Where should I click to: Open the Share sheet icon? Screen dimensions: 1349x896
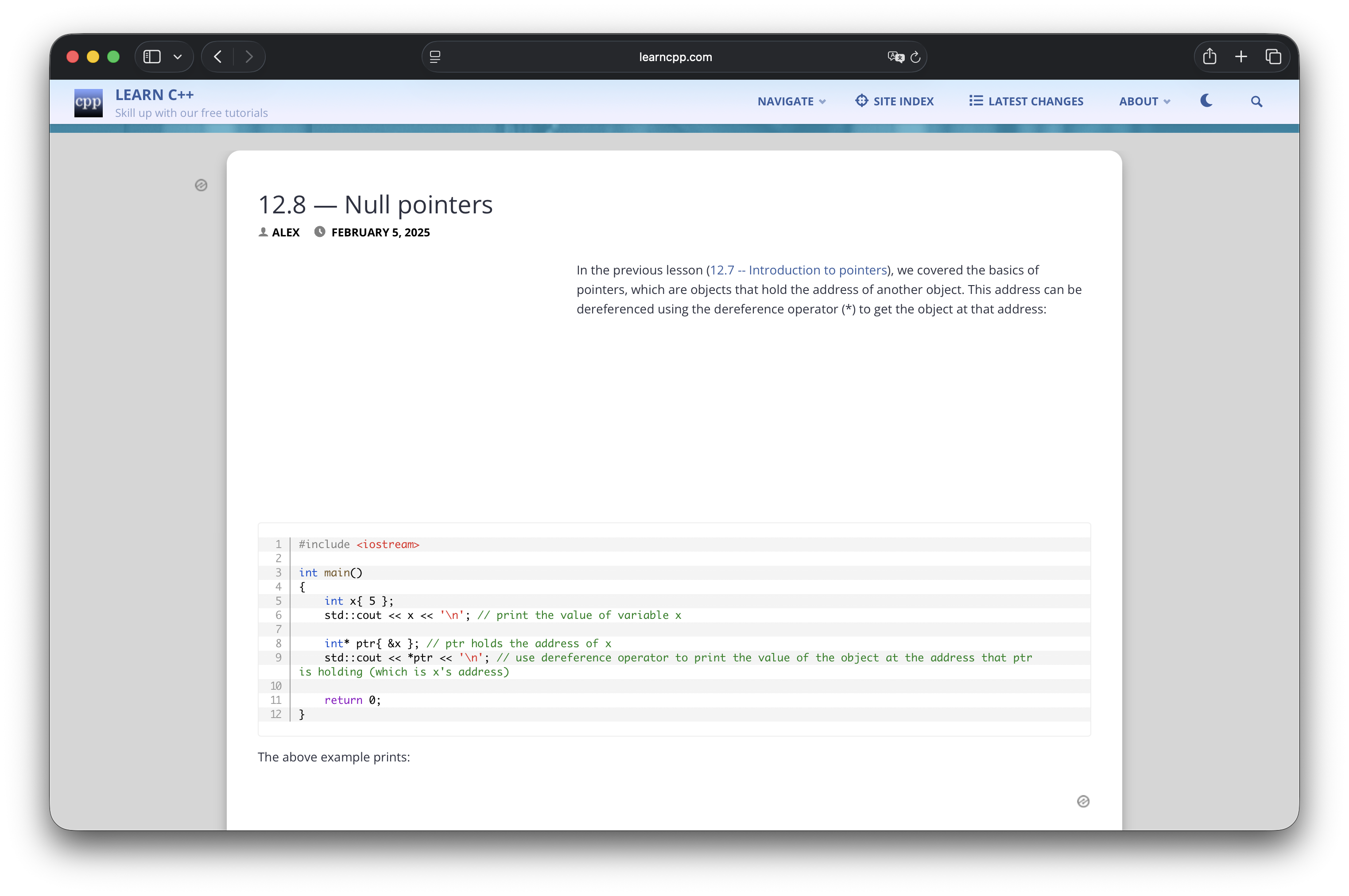point(1209,57)
